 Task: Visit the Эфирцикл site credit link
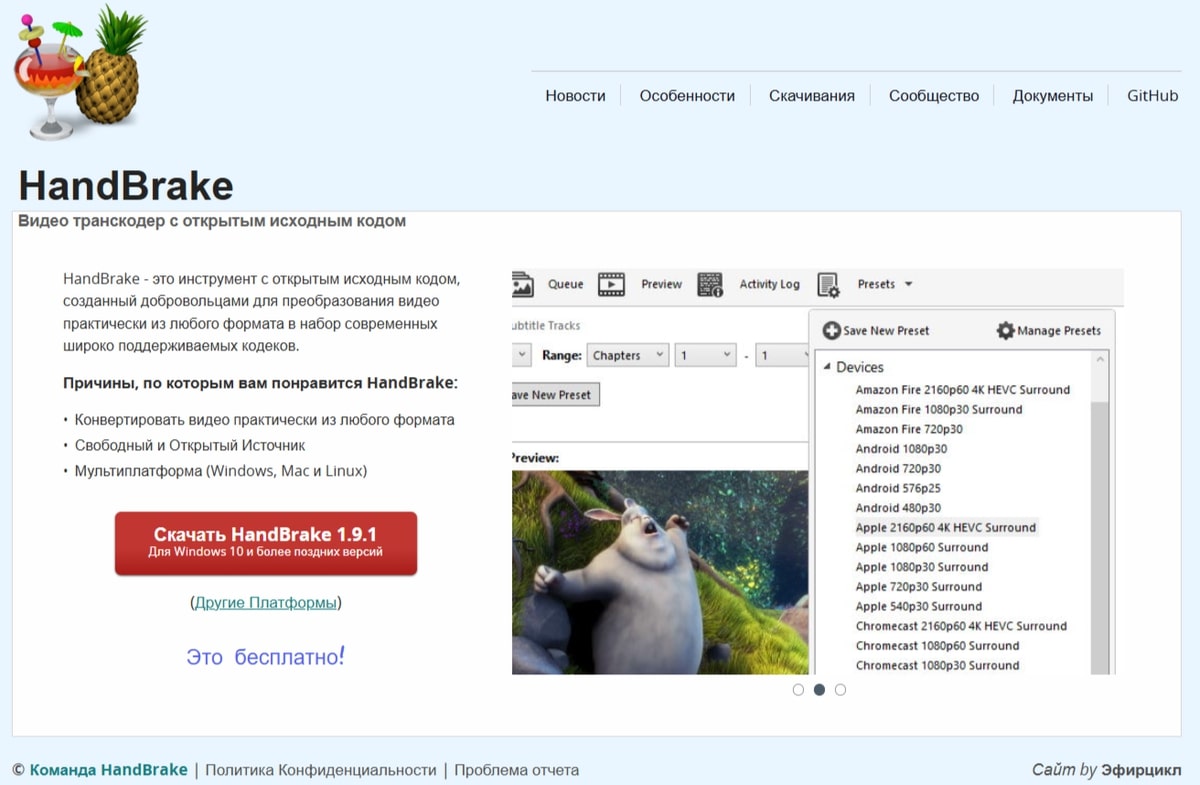[x=1141, y=770]
